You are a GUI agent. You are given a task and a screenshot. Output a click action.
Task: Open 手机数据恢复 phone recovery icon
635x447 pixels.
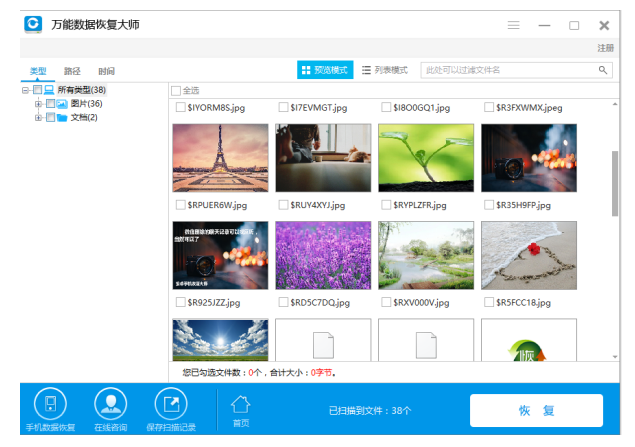[50, 404]
